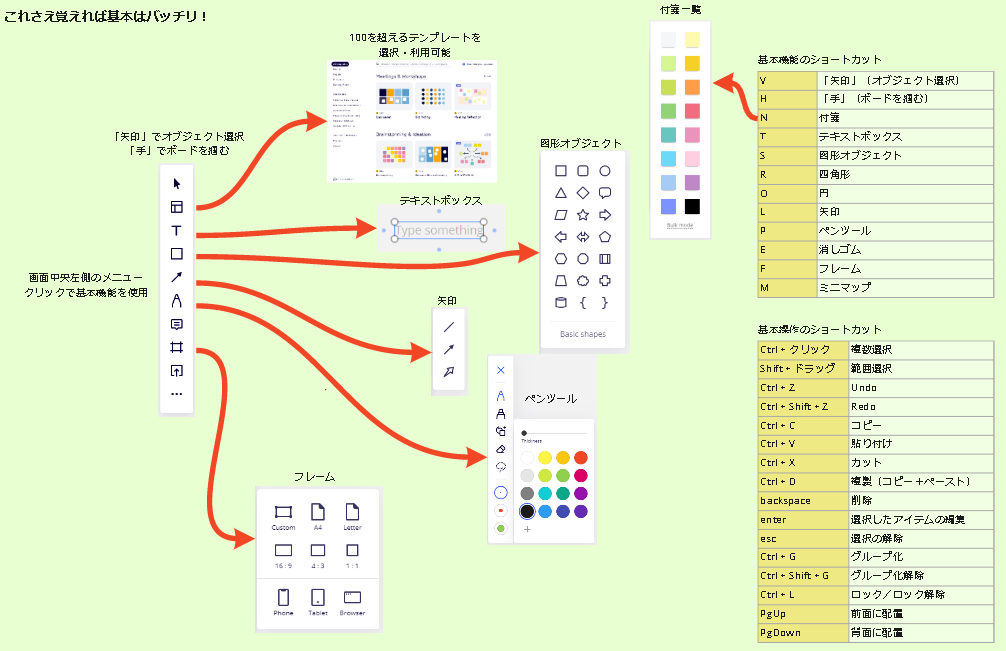
Task: Select the Frame tool icon
Action: [x=177, y=348]
